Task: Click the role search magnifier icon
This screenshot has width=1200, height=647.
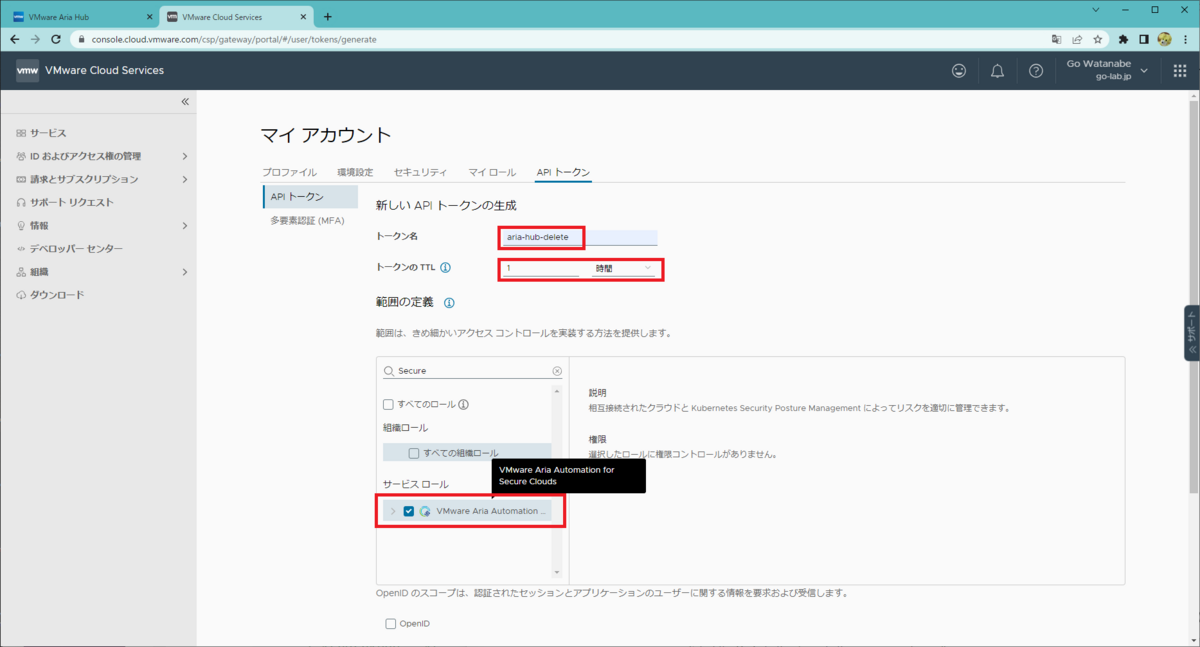Action: point(390,371)
